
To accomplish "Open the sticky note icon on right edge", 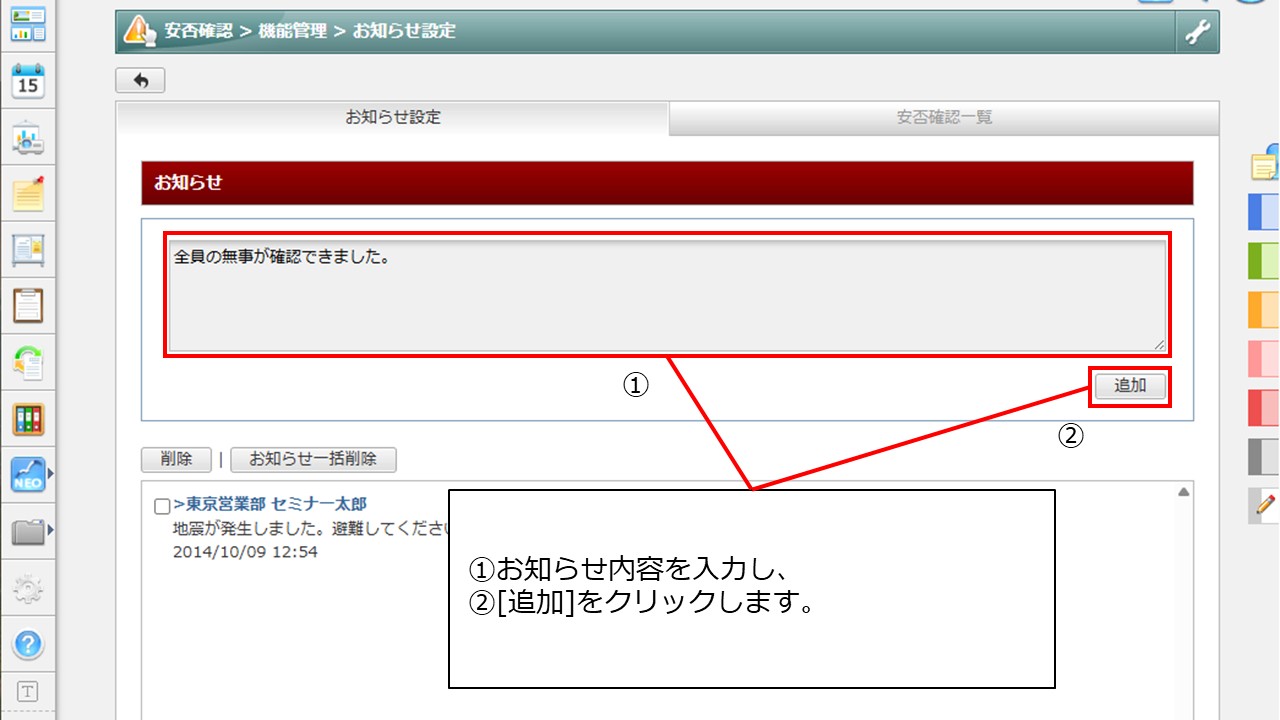I will coord(1266,163).
